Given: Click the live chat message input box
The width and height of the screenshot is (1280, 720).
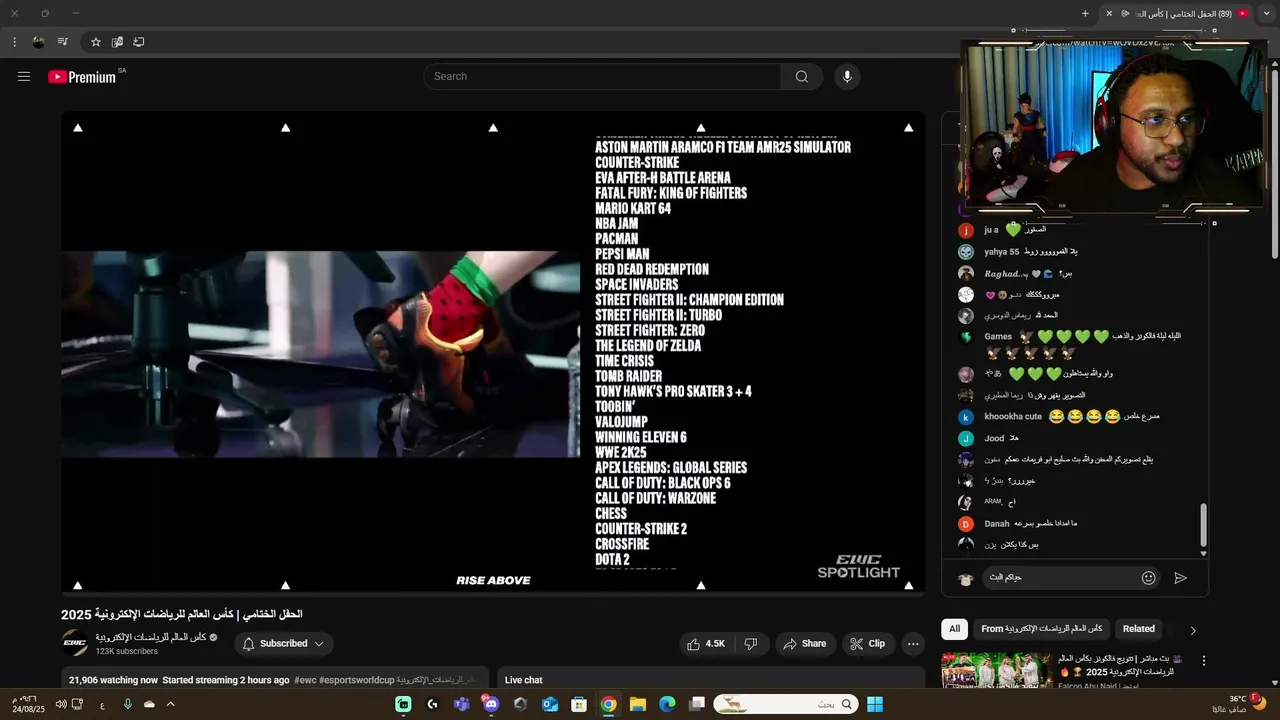Looking at the screenshot, I should (x=1060, y=577).
